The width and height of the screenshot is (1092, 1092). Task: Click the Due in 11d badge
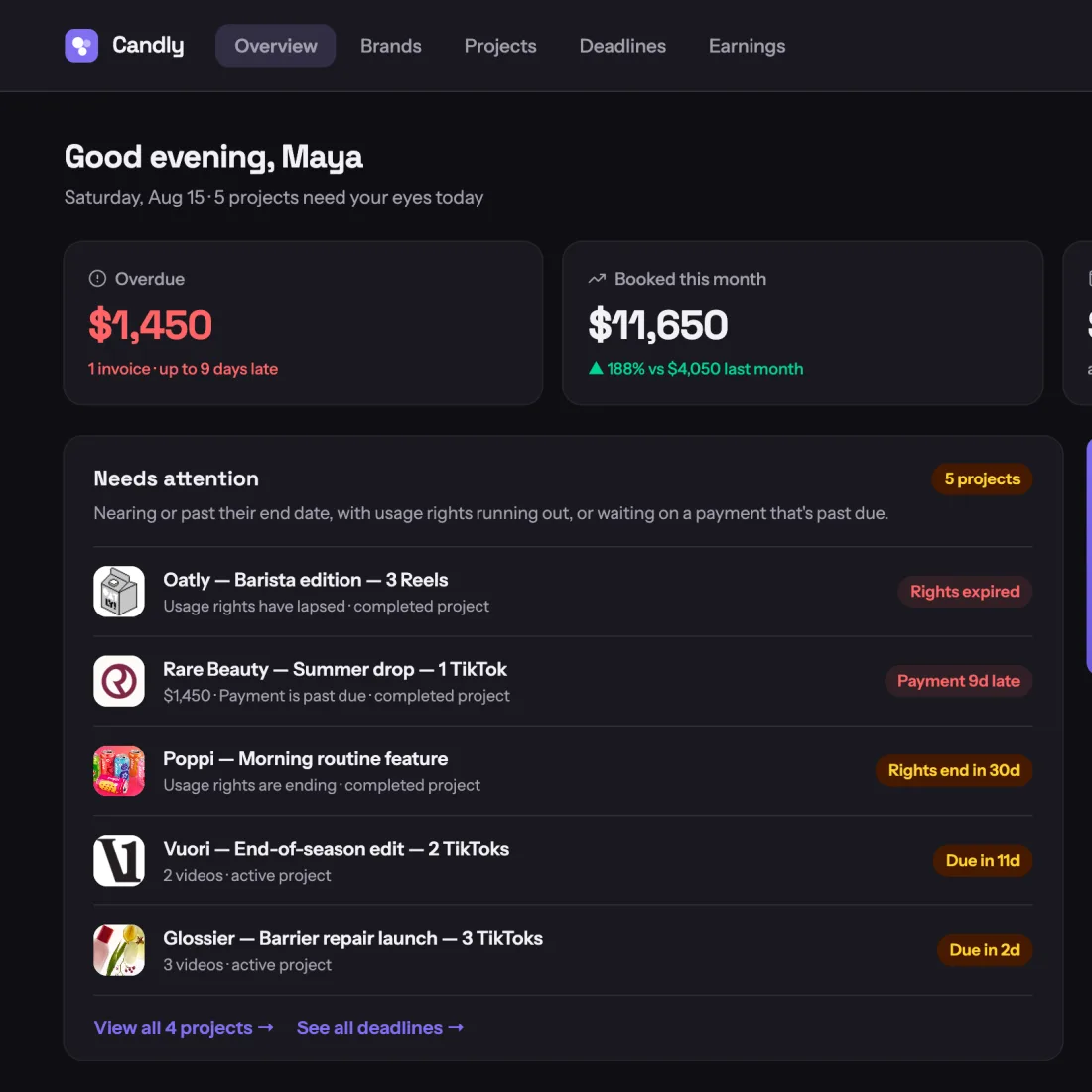982,860
